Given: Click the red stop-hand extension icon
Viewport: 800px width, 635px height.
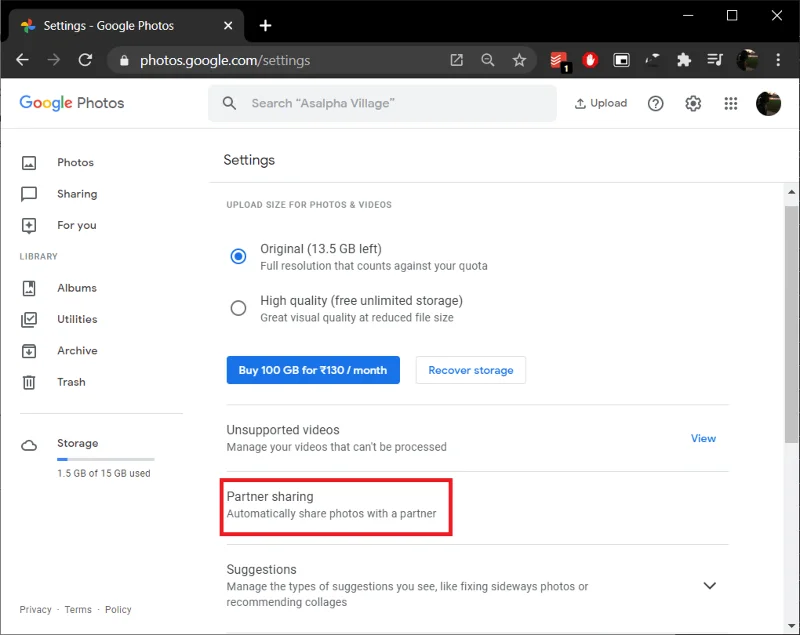Looking at the screenshot, I should pyautogui.click(x=590, y=60).
